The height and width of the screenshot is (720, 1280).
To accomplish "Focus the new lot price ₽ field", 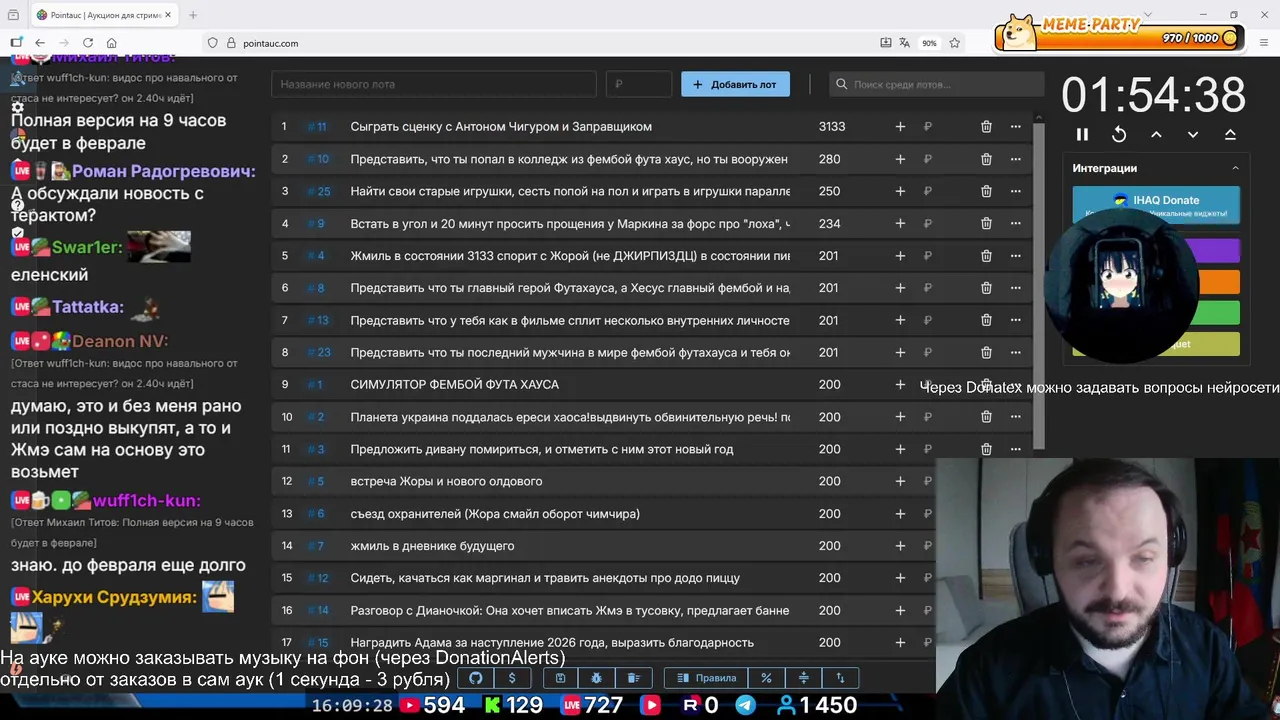I will pos(639,85).
